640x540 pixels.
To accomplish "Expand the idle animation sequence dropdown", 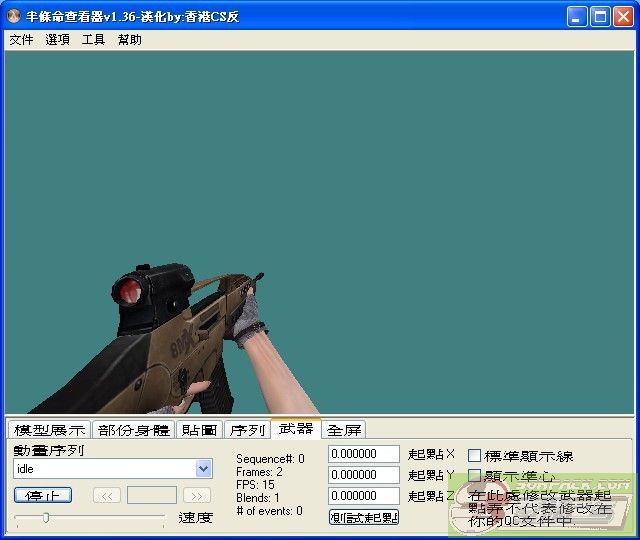I will 203,469.
